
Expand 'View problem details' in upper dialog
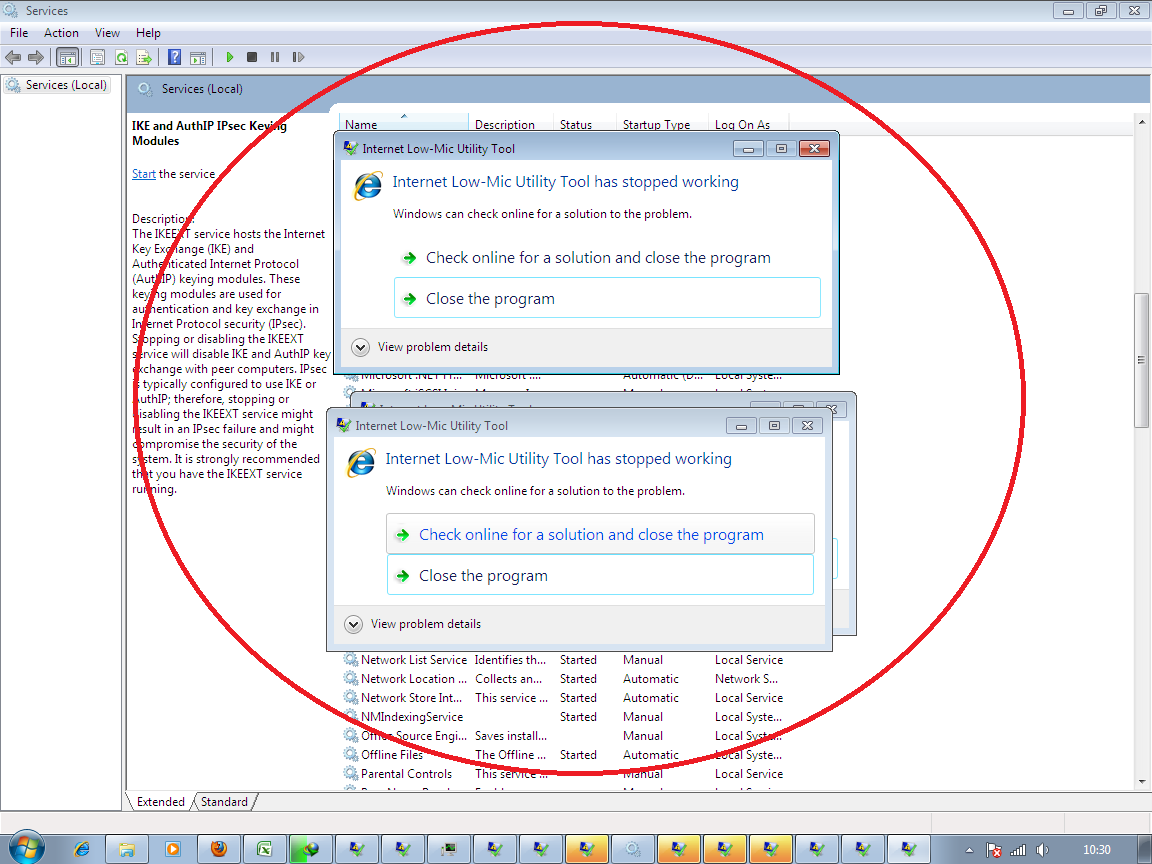420,347
